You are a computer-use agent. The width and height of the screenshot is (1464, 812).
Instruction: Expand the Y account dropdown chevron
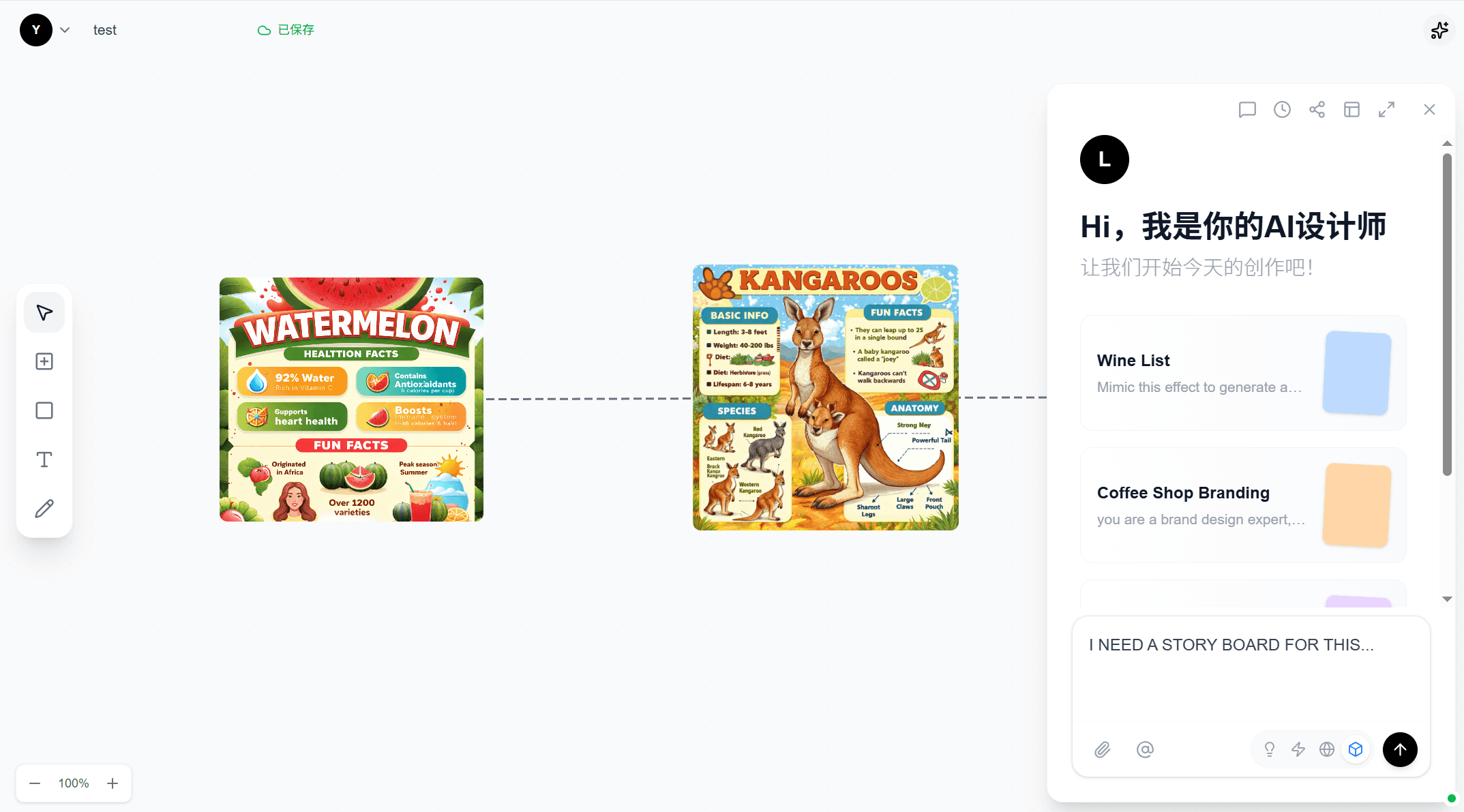(65, 30)
